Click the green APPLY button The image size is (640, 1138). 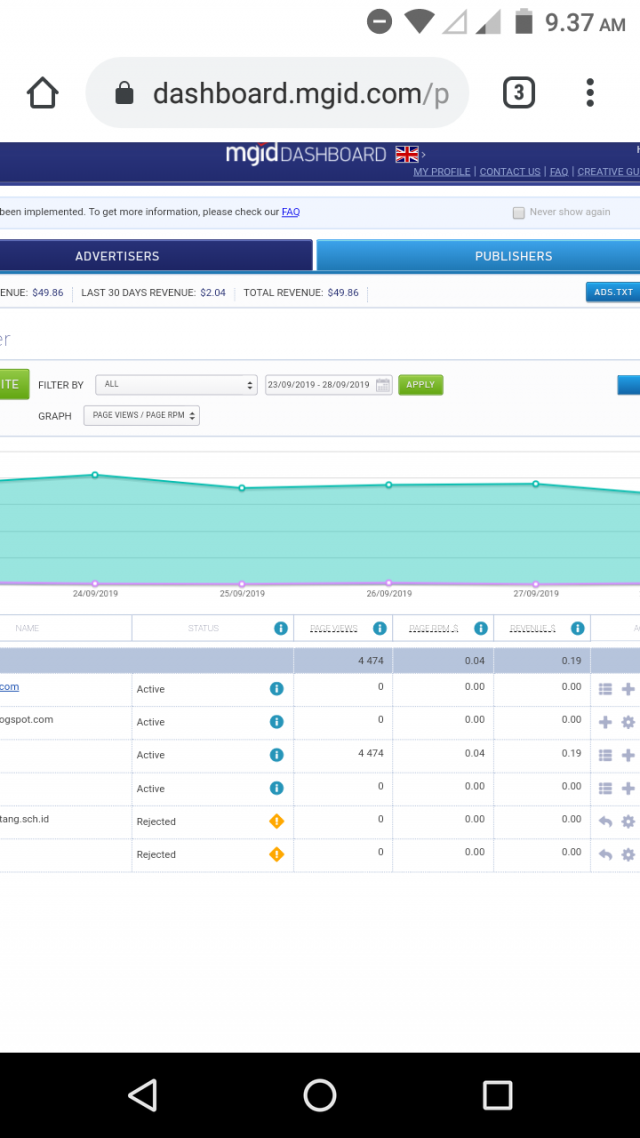tap(420, 385)
